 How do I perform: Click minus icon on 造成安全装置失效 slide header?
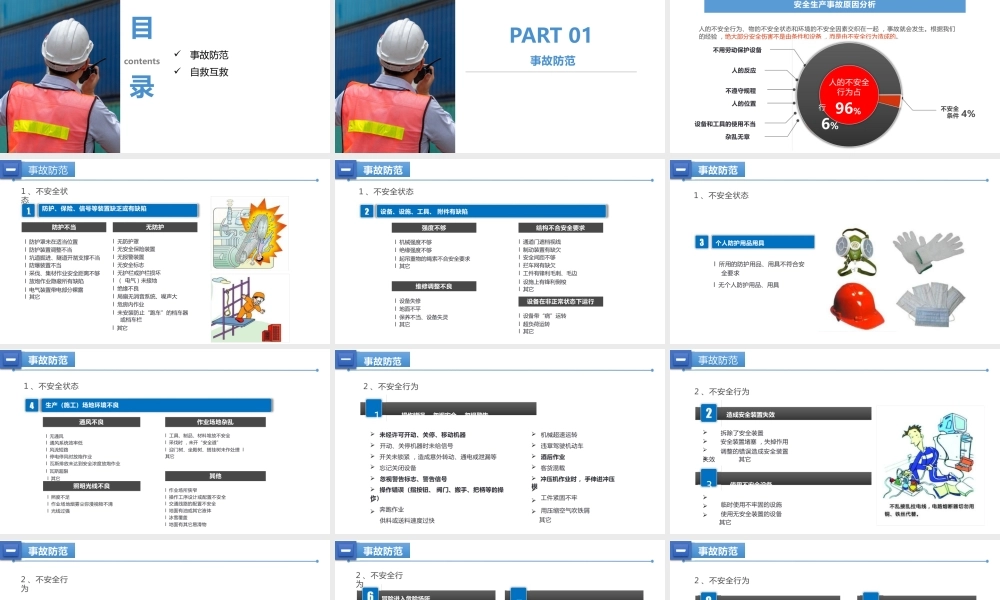pos(680,360)
